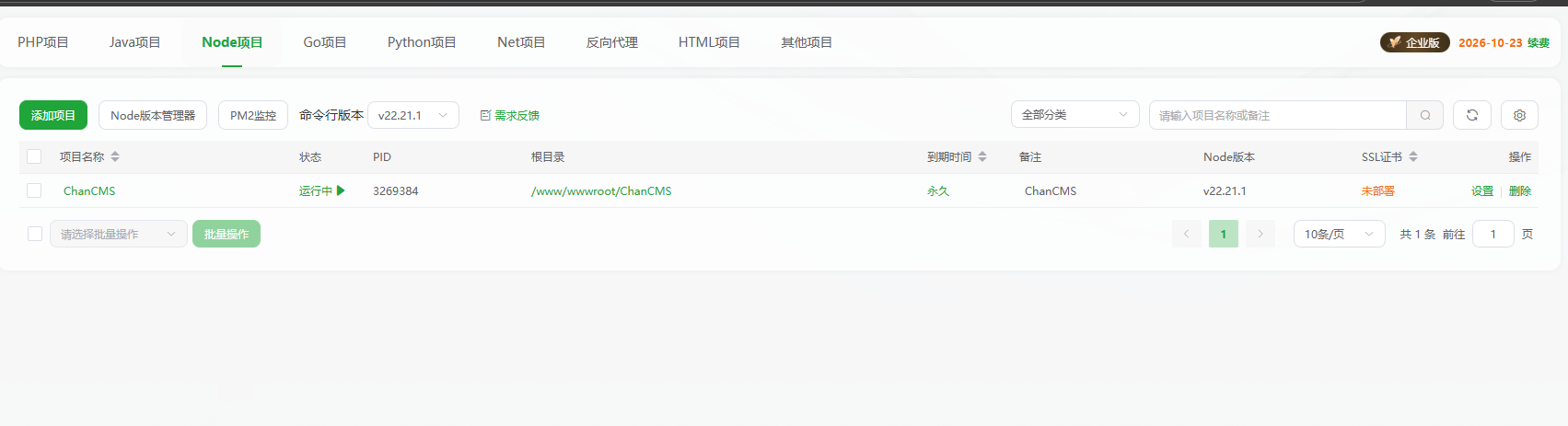The image size is (1568, 426).
Task: Open the table column settings gear
Action: coord(1519,115)
